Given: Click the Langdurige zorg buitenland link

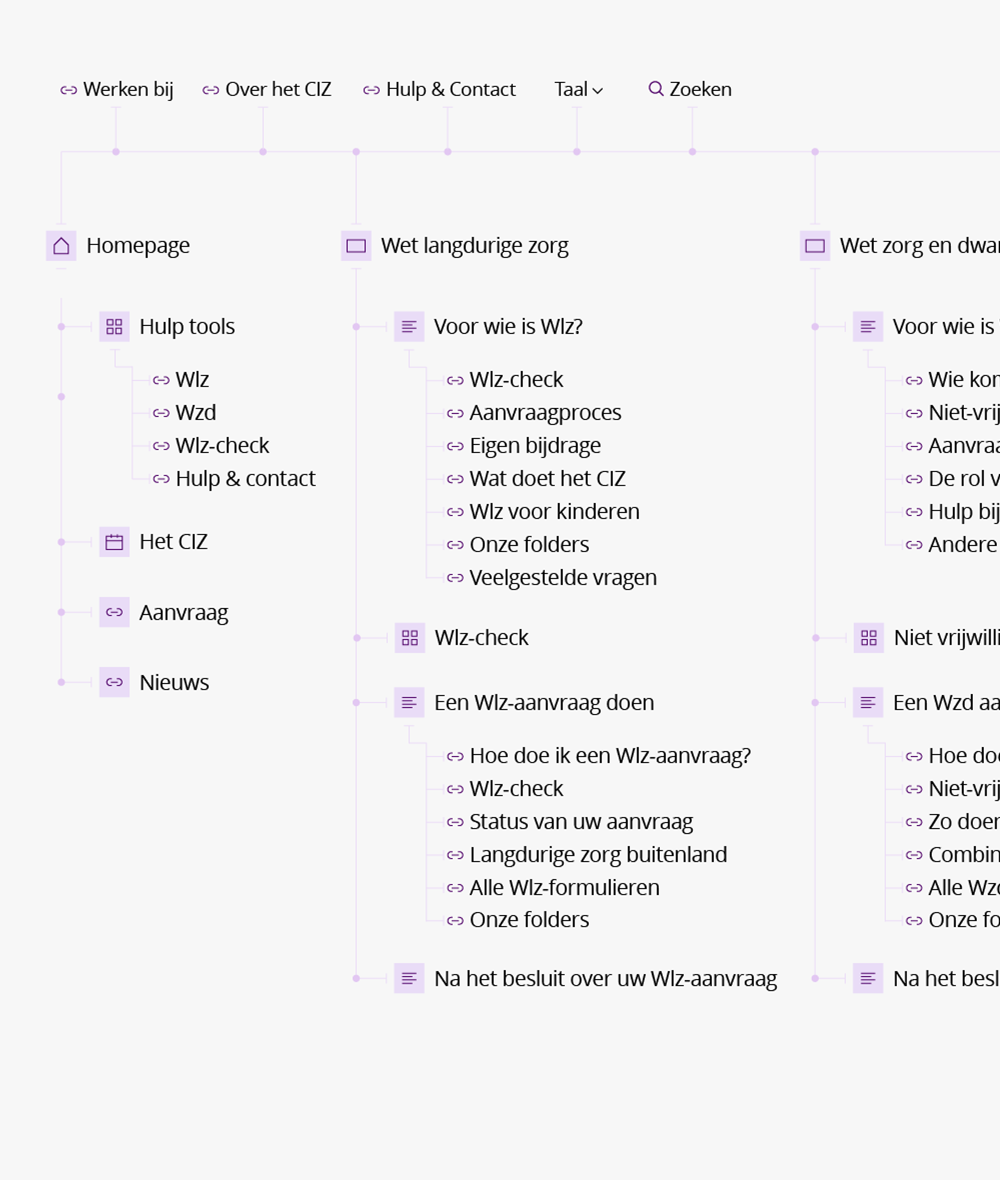Looking at the screenshot, I should (598, 855).
